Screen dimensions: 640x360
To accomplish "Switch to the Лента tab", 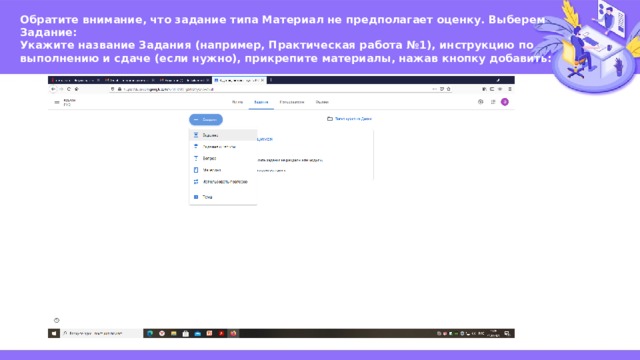I will [238, 102].
